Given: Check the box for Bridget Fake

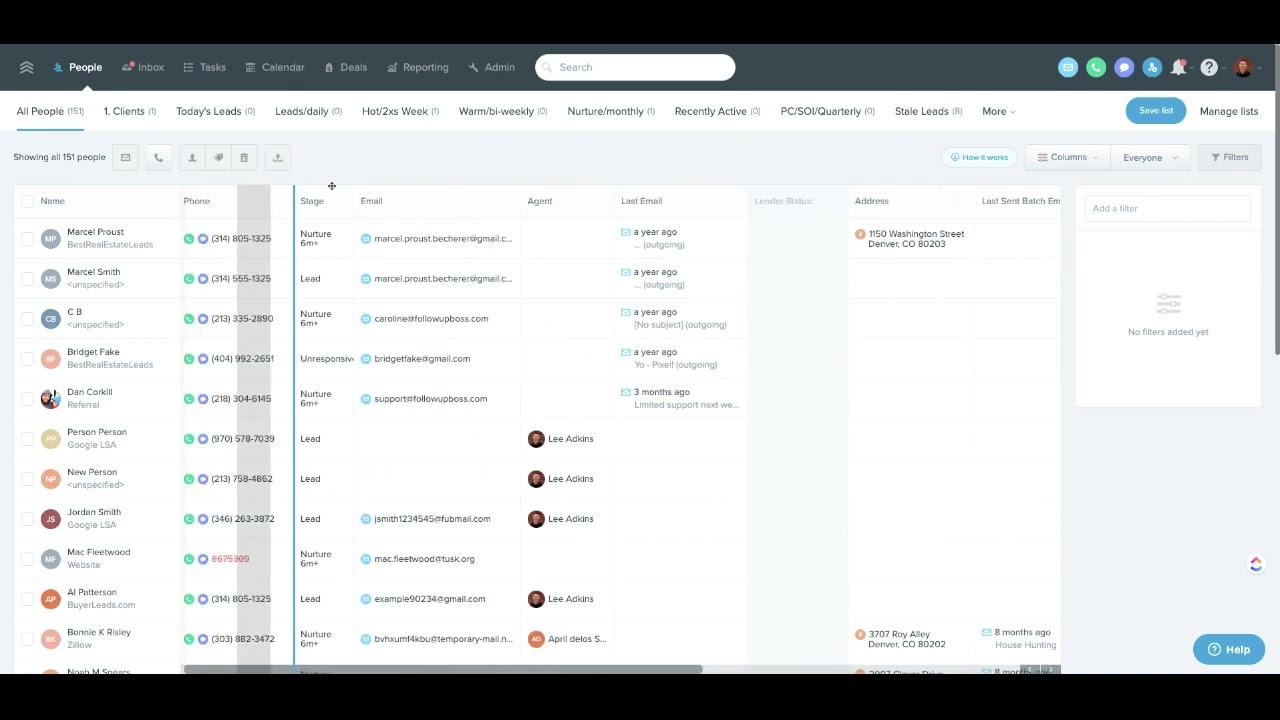Looking at the screenshot, I should click(27, 359).
